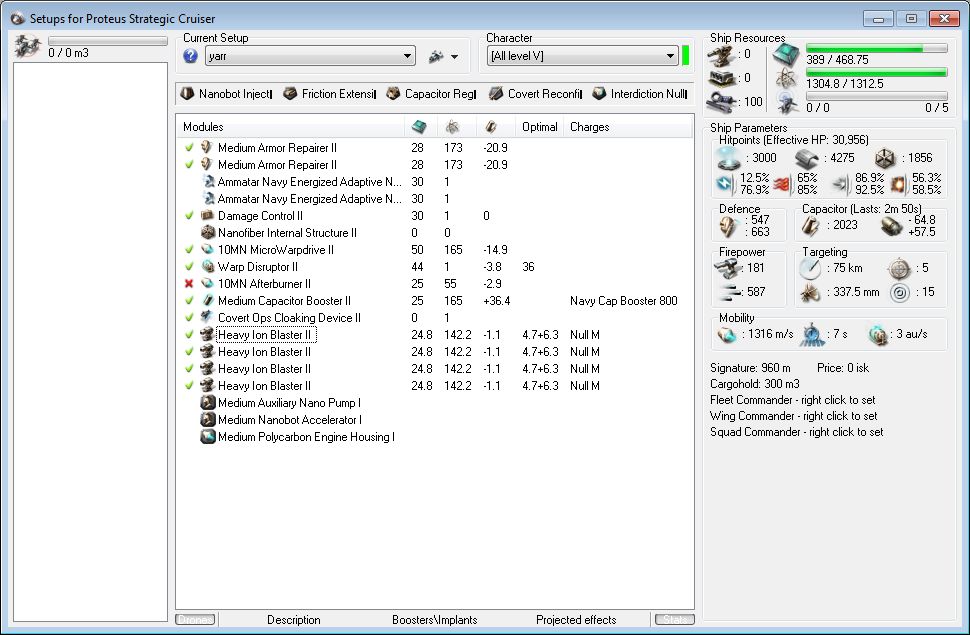Screen dimensions: 970x635
Task: Click the Covert Ops Cloaking Device icon
Action: (x=208, y=318)
